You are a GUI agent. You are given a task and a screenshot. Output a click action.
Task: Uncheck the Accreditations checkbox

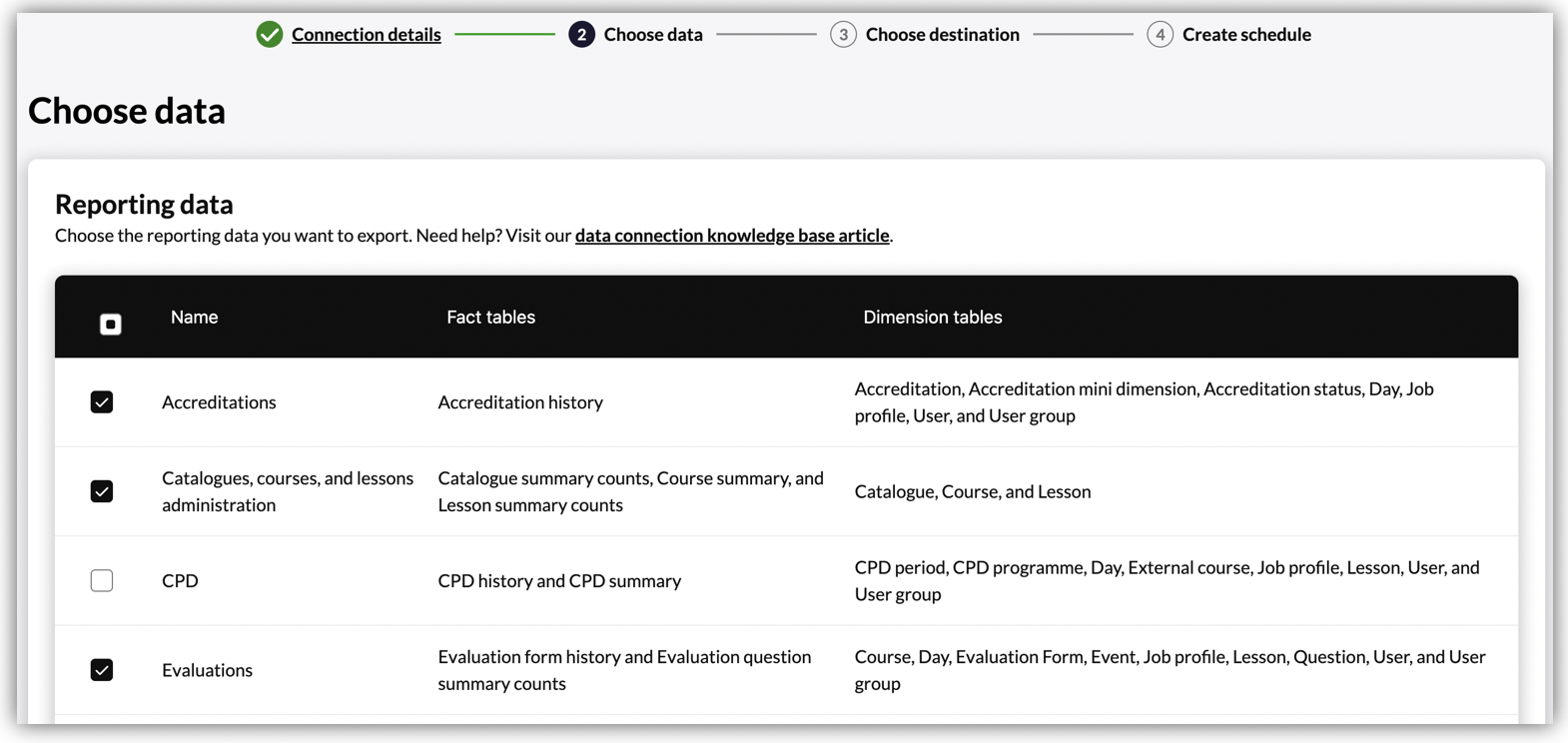(x=102, y=402)
